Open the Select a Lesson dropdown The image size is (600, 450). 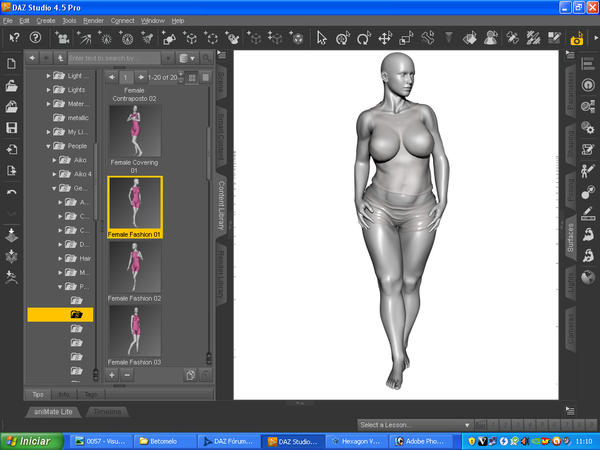coord(415,425)
